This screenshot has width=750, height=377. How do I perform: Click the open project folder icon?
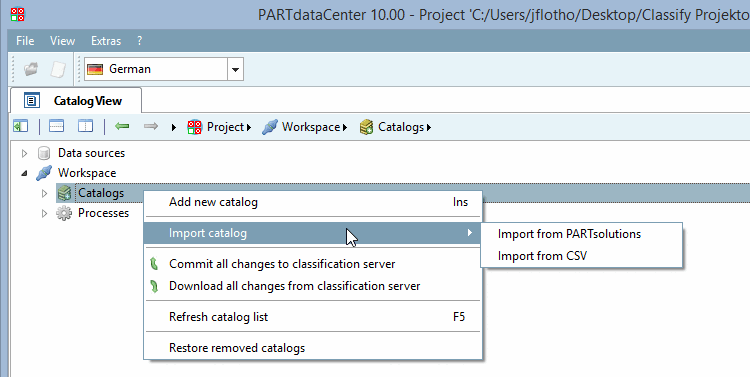[31, 69]
